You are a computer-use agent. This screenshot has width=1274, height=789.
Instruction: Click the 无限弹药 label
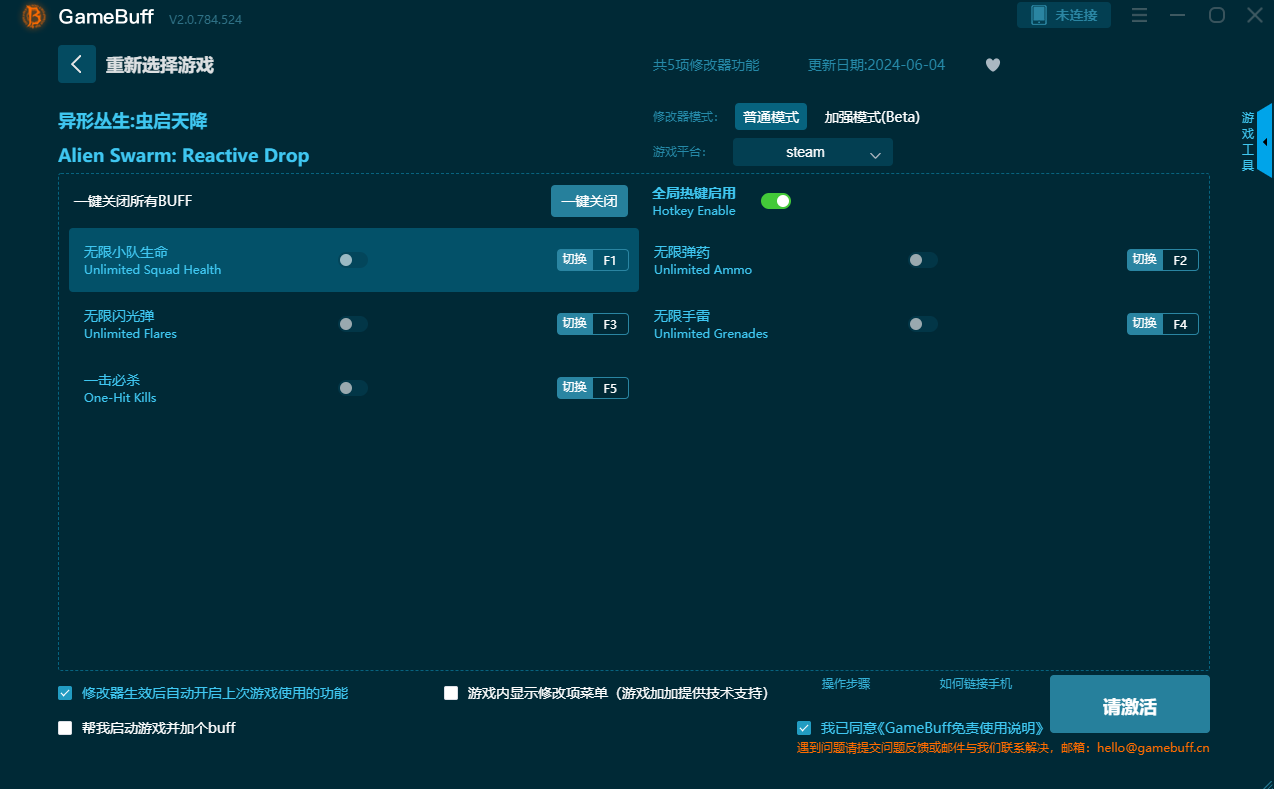[682, 252]
